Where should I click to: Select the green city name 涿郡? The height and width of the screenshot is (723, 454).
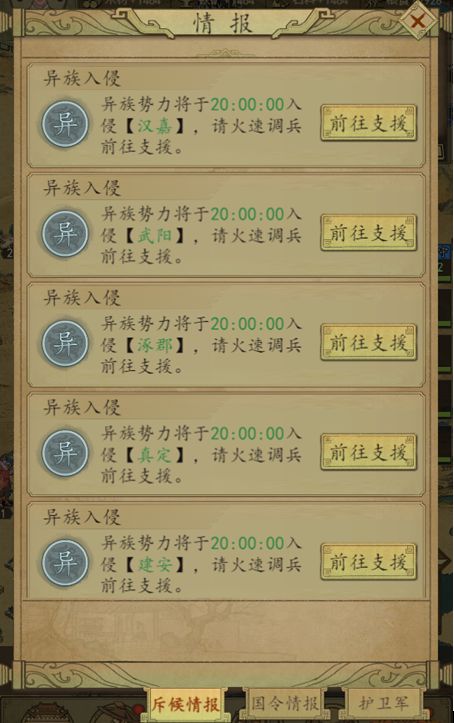click(154, 345)
